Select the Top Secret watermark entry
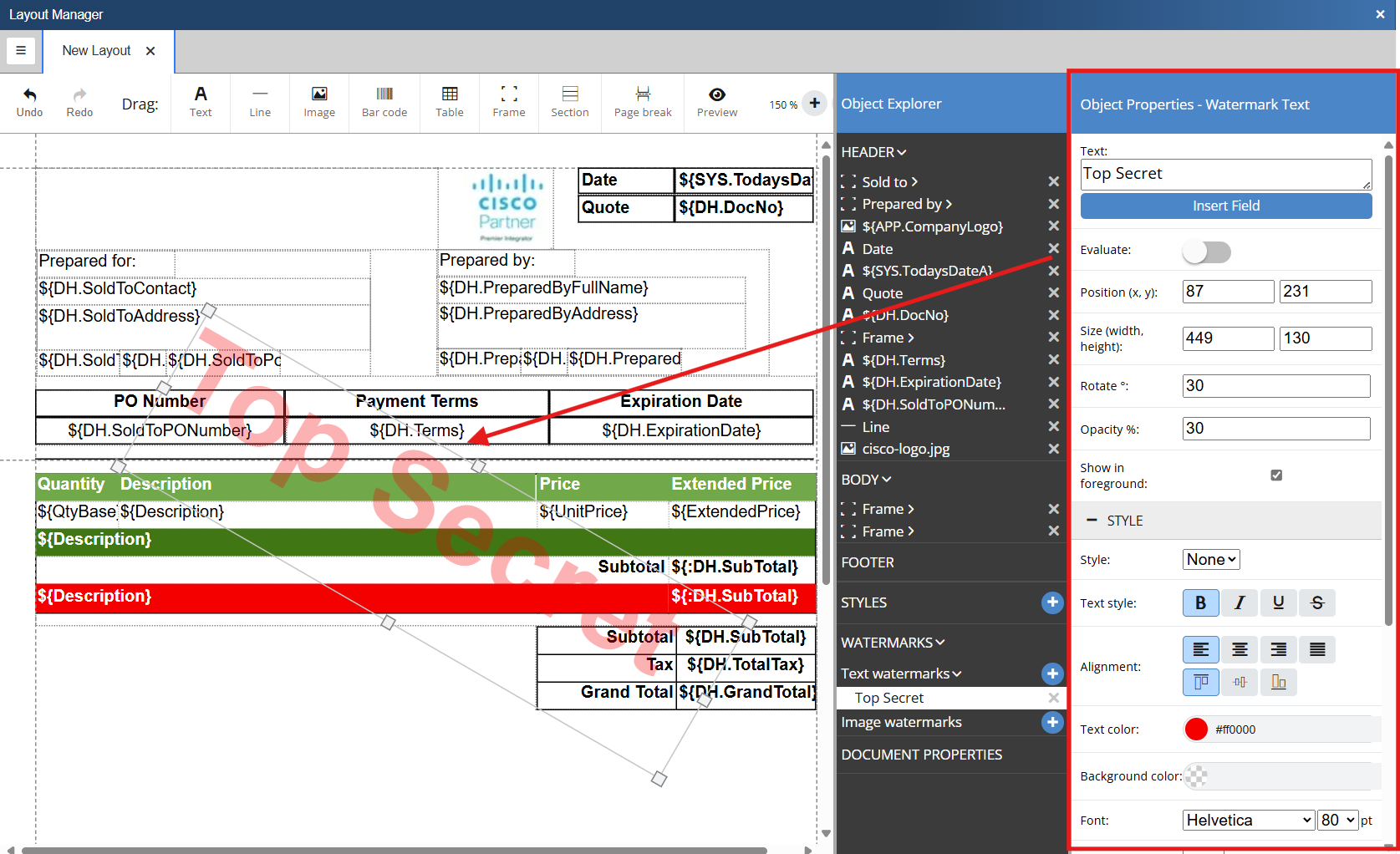 pos(889,698)
